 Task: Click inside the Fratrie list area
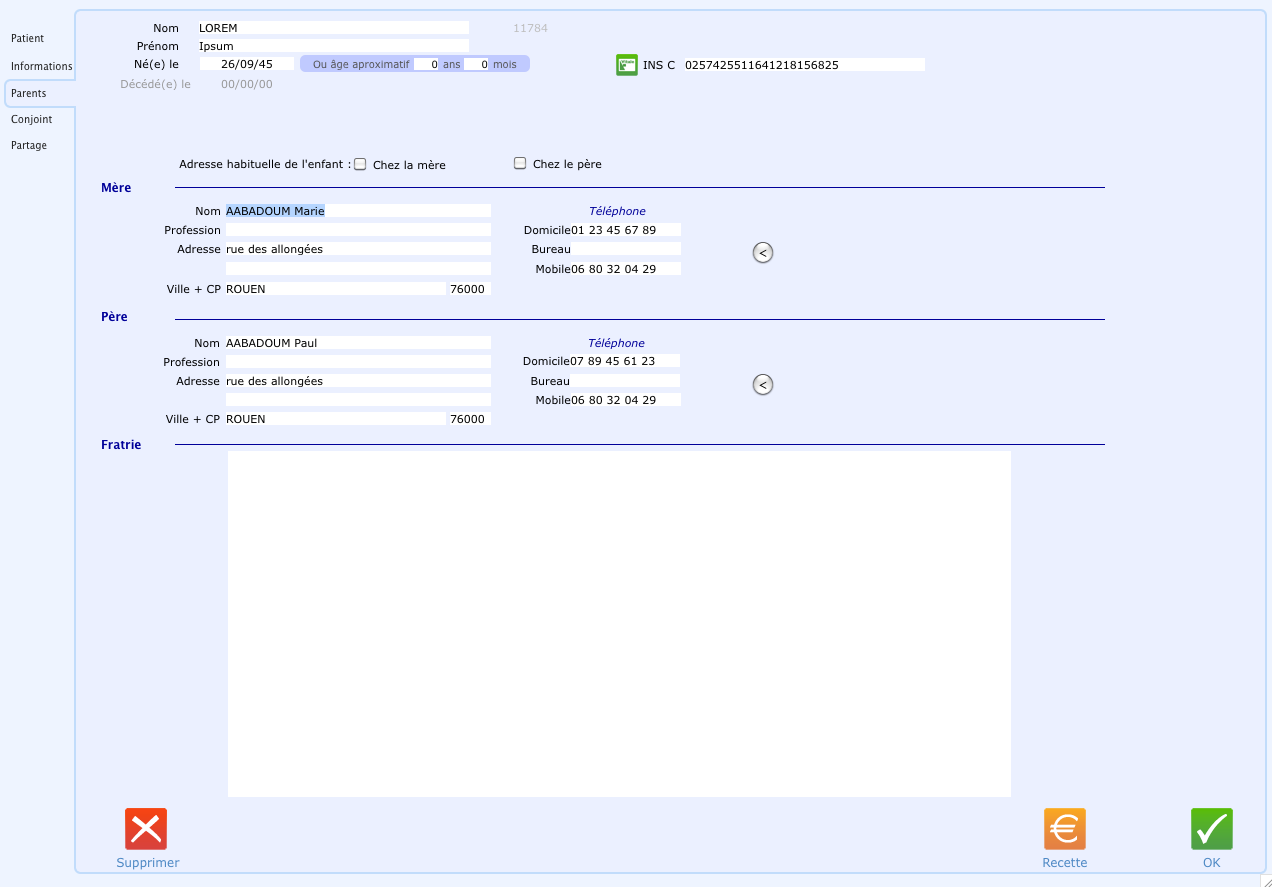[x=619, y=624]
